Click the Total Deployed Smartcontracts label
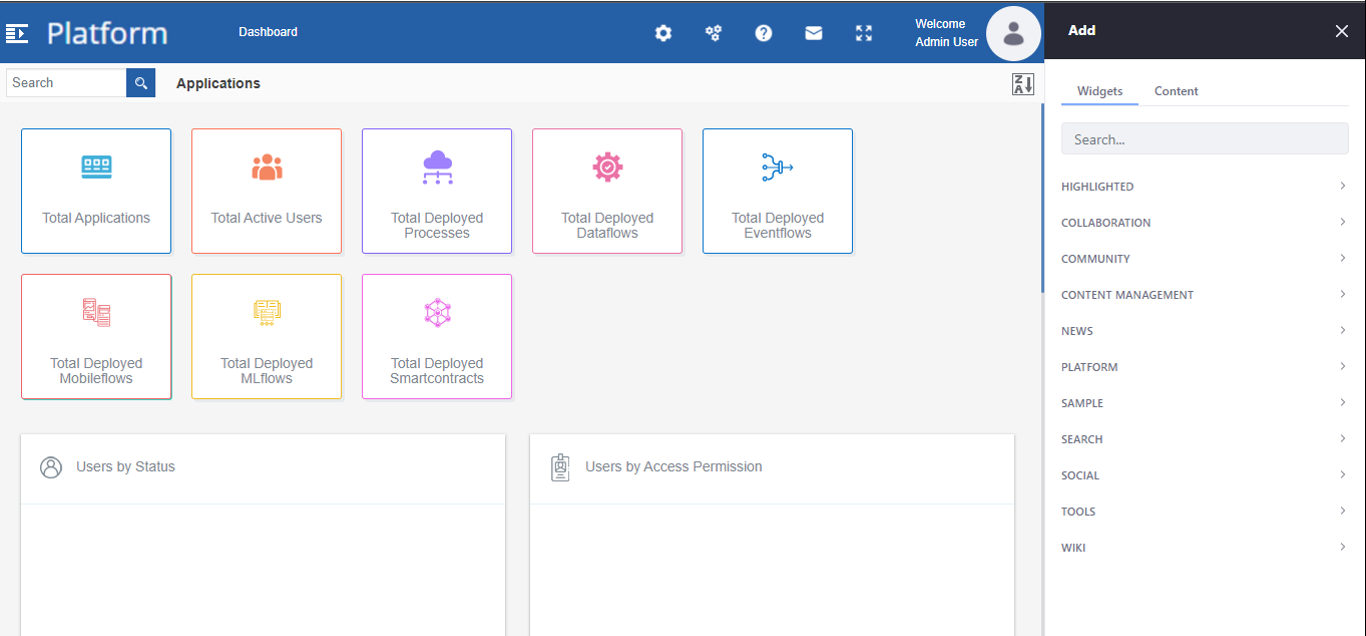This screenshot has width=1366, height=636. coord(437,371)
